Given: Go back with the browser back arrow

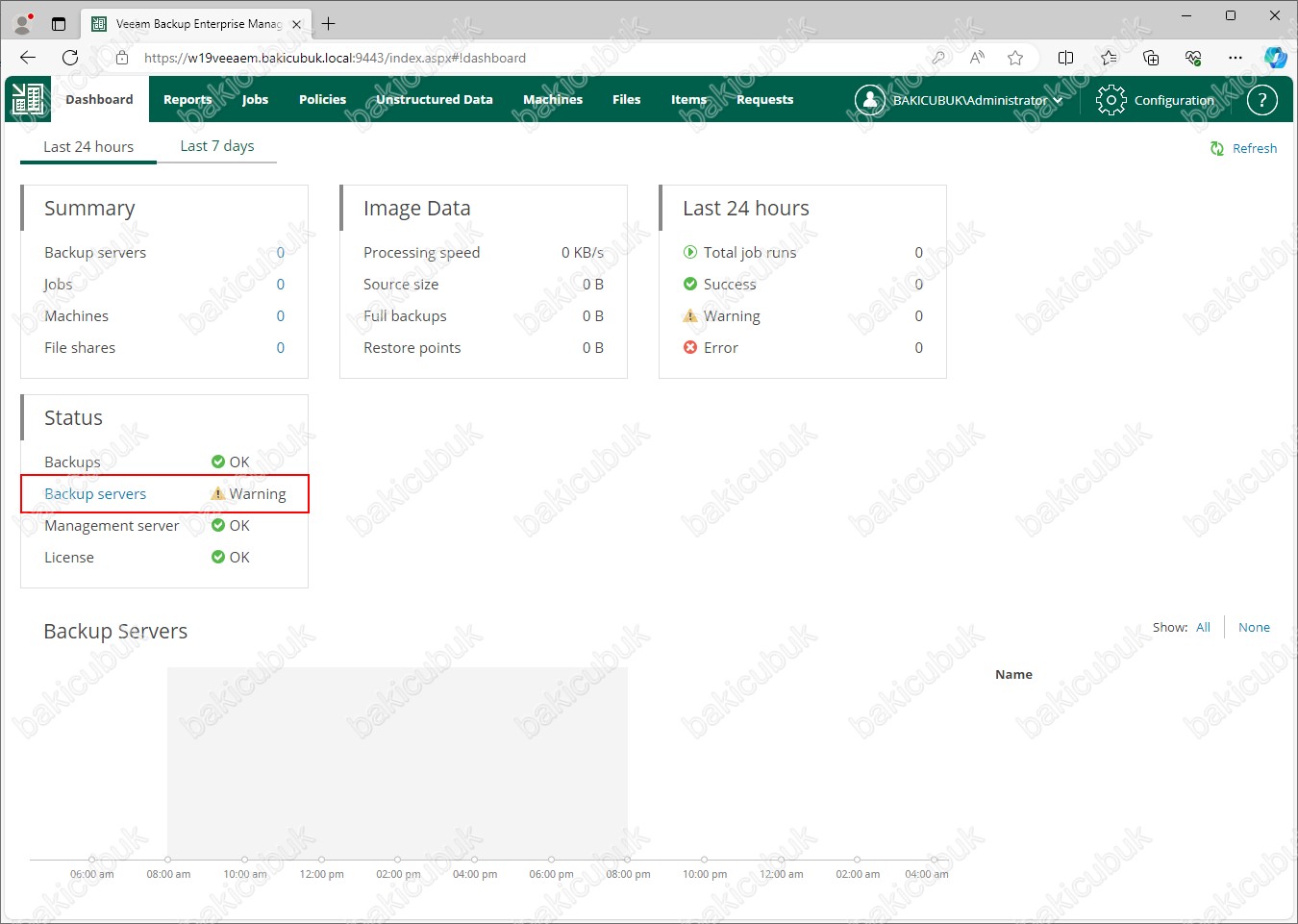Looking at the screenshot, I should click(28, 58).
